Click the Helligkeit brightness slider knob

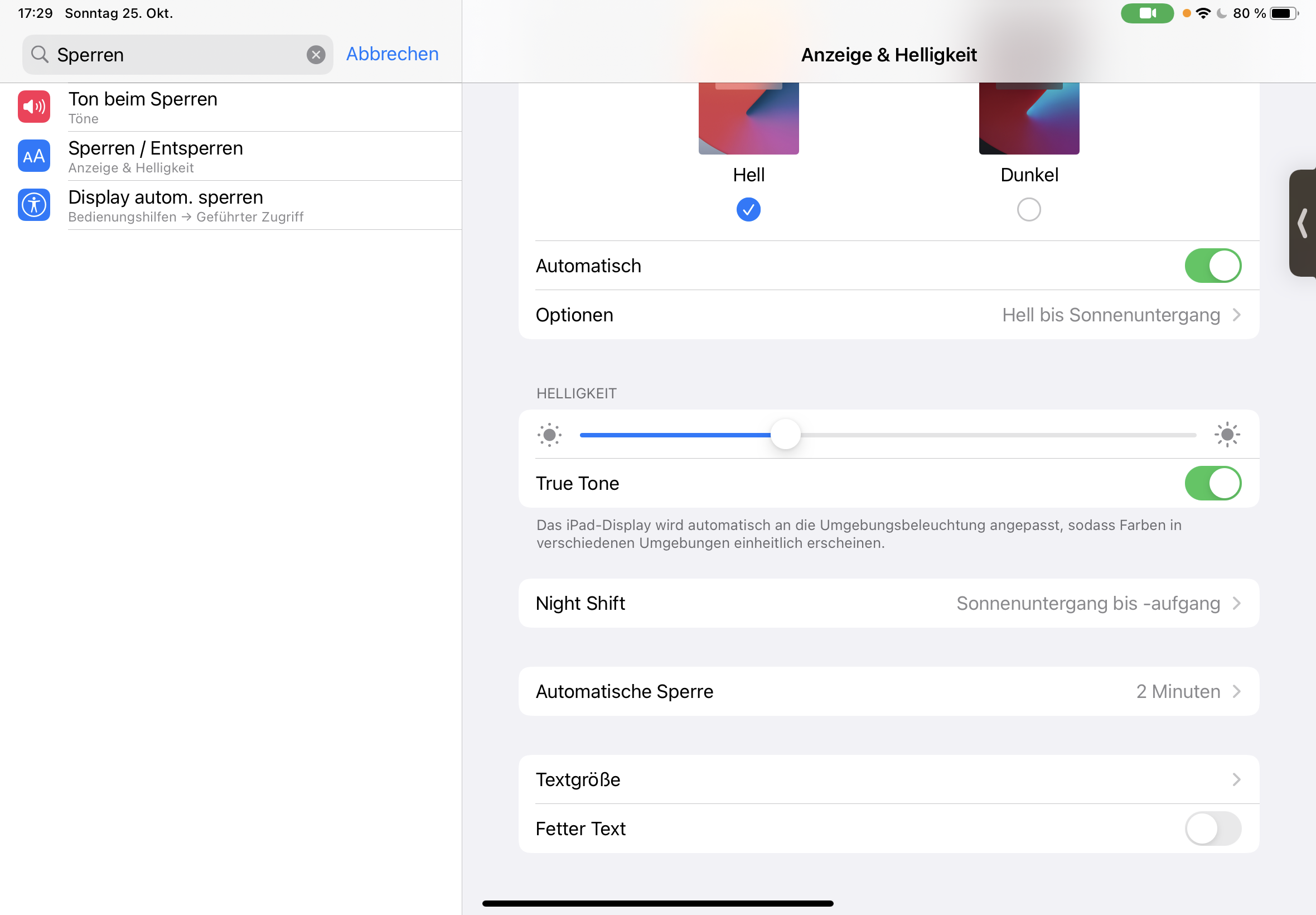point(785,435)
